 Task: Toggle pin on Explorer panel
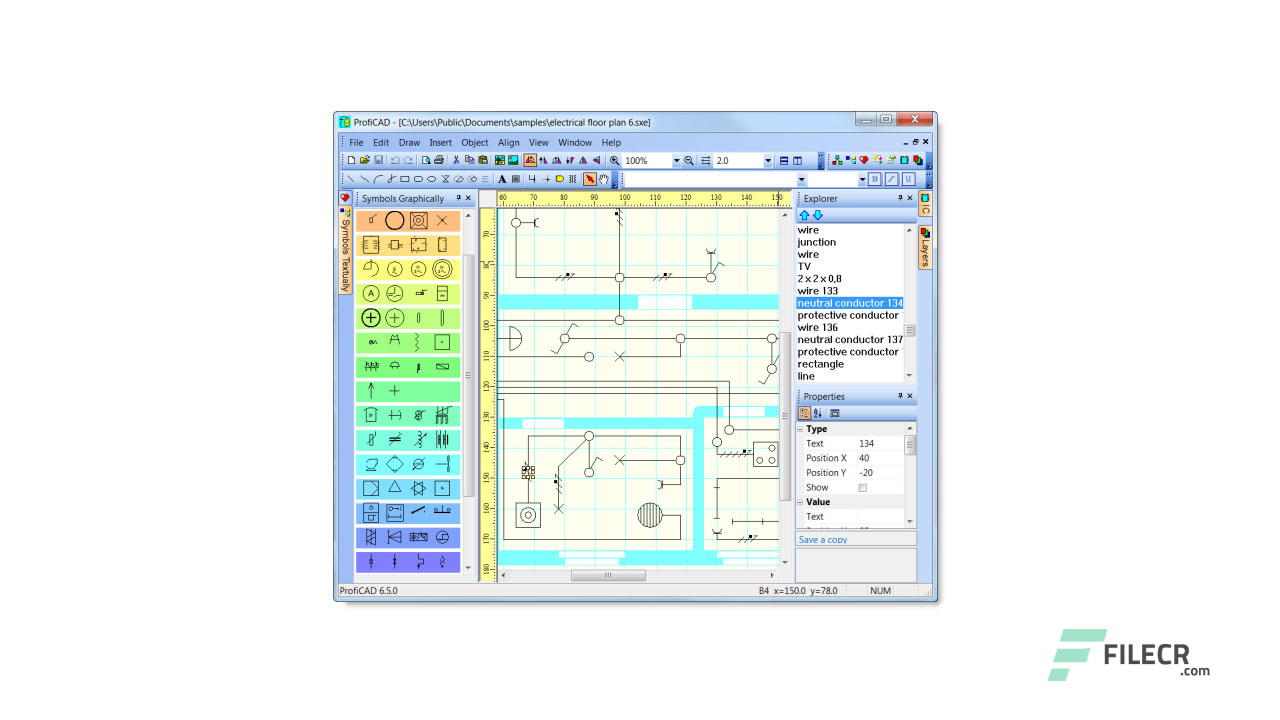(899, 198)
